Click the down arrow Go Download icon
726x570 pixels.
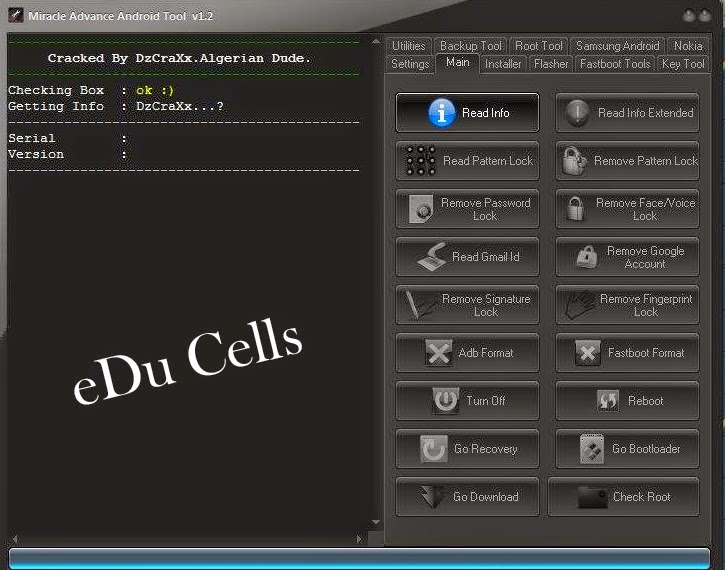click(432, 496)
